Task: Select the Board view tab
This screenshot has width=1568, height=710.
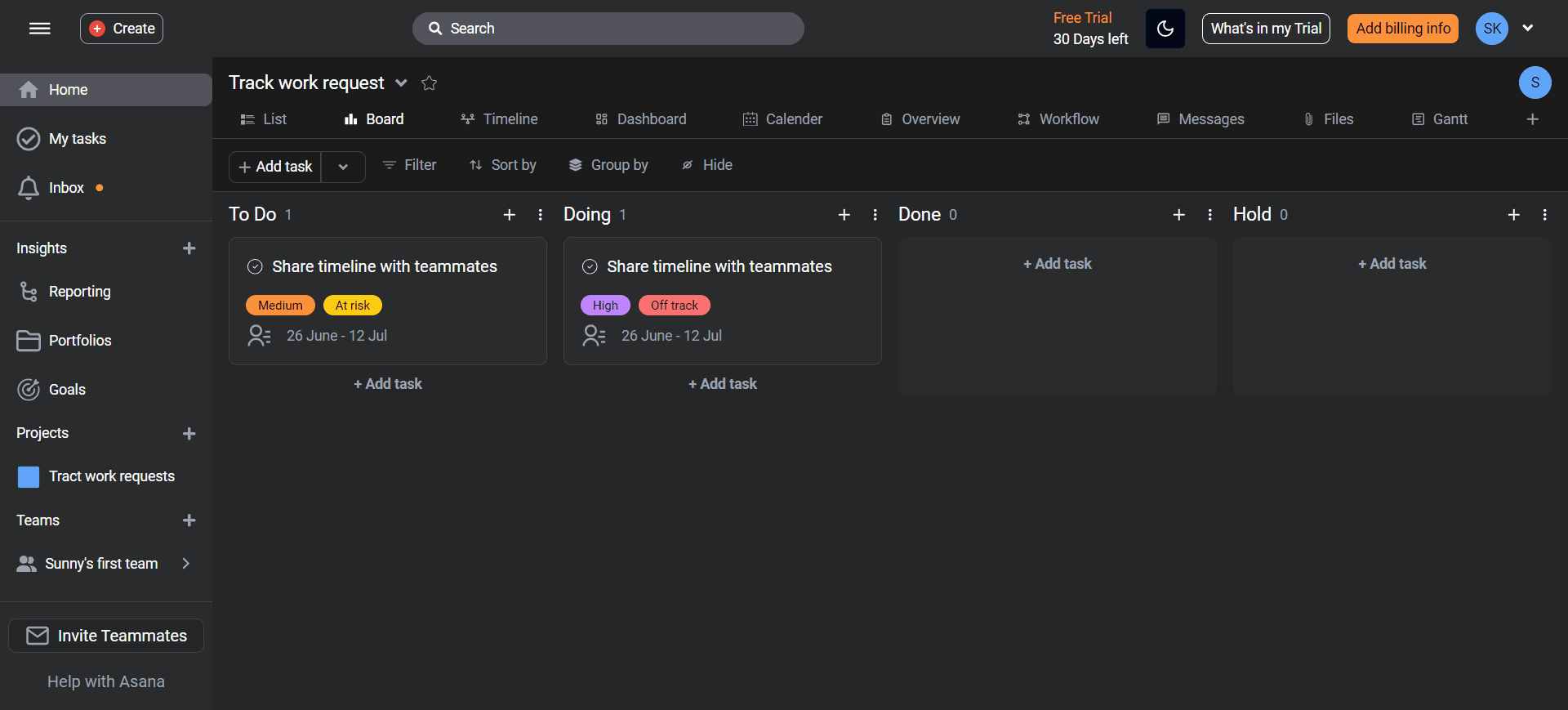Action: point(374,119)
